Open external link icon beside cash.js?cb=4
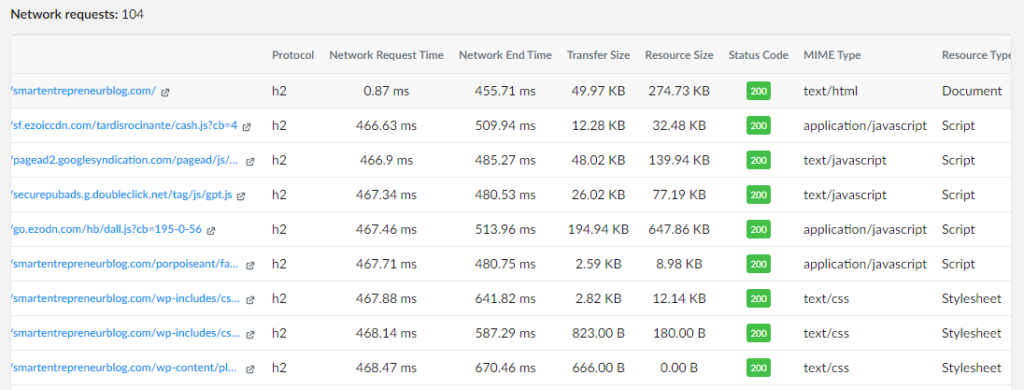Viewport: 1024px width, 390px height. (x=246, y=127)
